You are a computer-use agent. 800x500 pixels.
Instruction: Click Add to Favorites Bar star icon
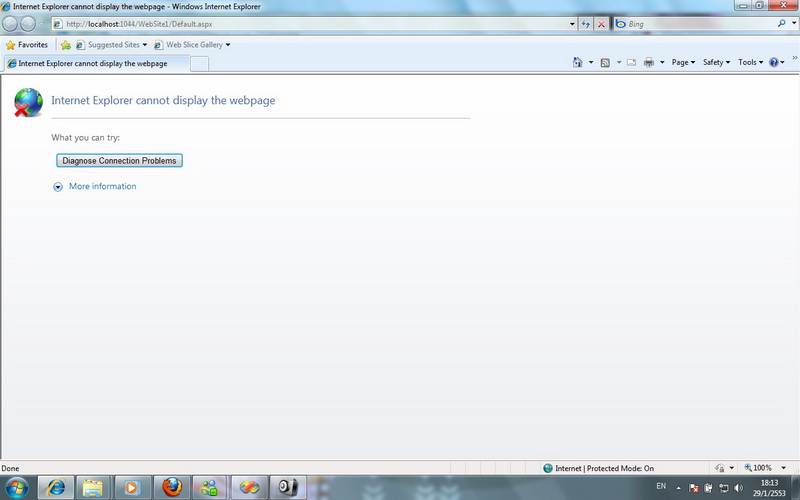66,45
